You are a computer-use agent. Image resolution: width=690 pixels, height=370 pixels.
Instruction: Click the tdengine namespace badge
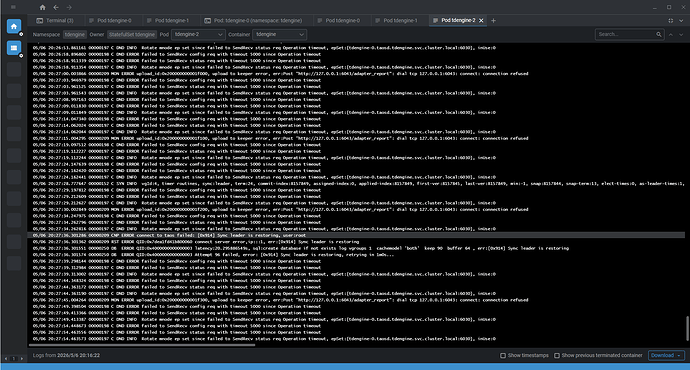(74, 34)
